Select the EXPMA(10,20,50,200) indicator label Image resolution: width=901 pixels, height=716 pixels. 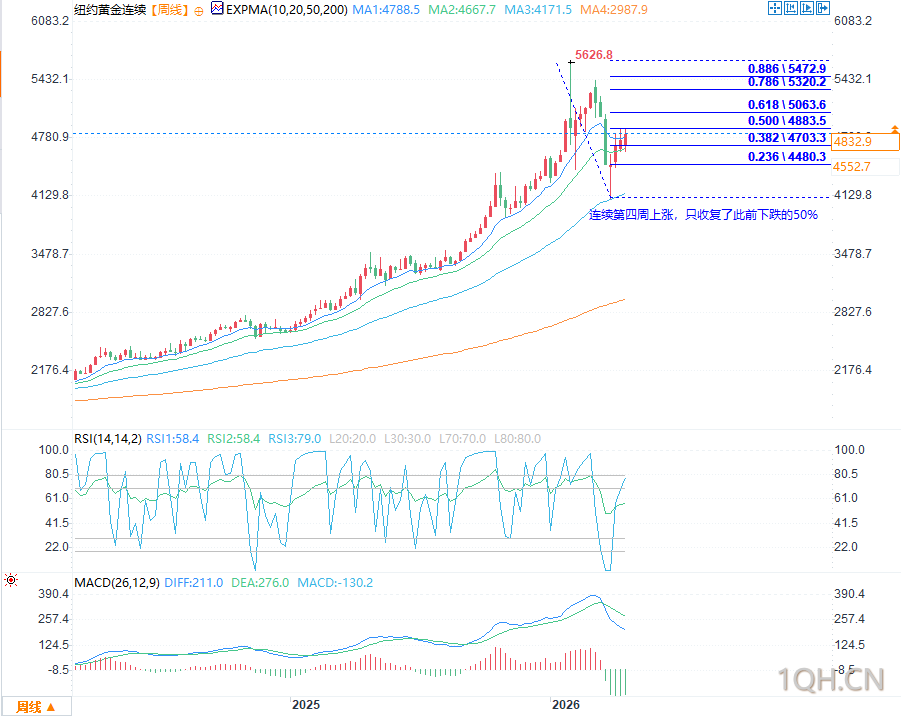point(287,10)
